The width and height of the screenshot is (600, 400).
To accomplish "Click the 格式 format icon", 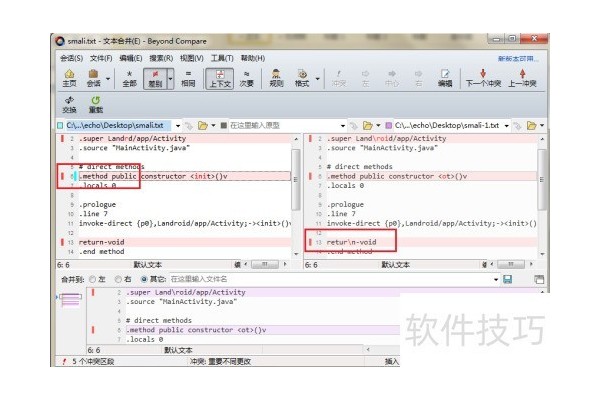I will coord(302,78).
